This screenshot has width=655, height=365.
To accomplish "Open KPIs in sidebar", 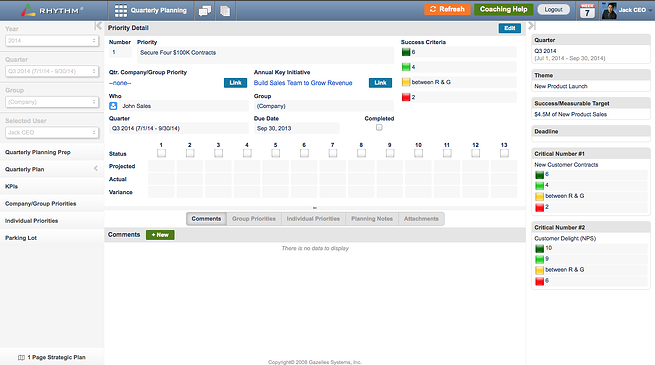I will pyautogui.click(x=52, y=187).
